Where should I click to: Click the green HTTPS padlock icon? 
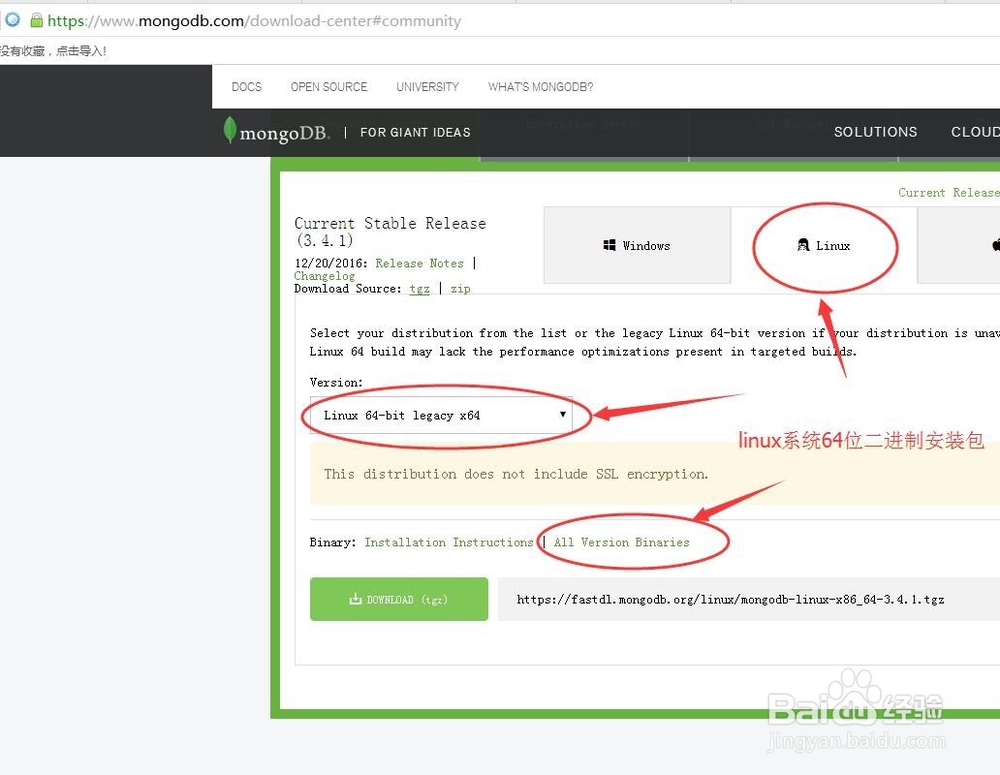[x=37, y=20]
